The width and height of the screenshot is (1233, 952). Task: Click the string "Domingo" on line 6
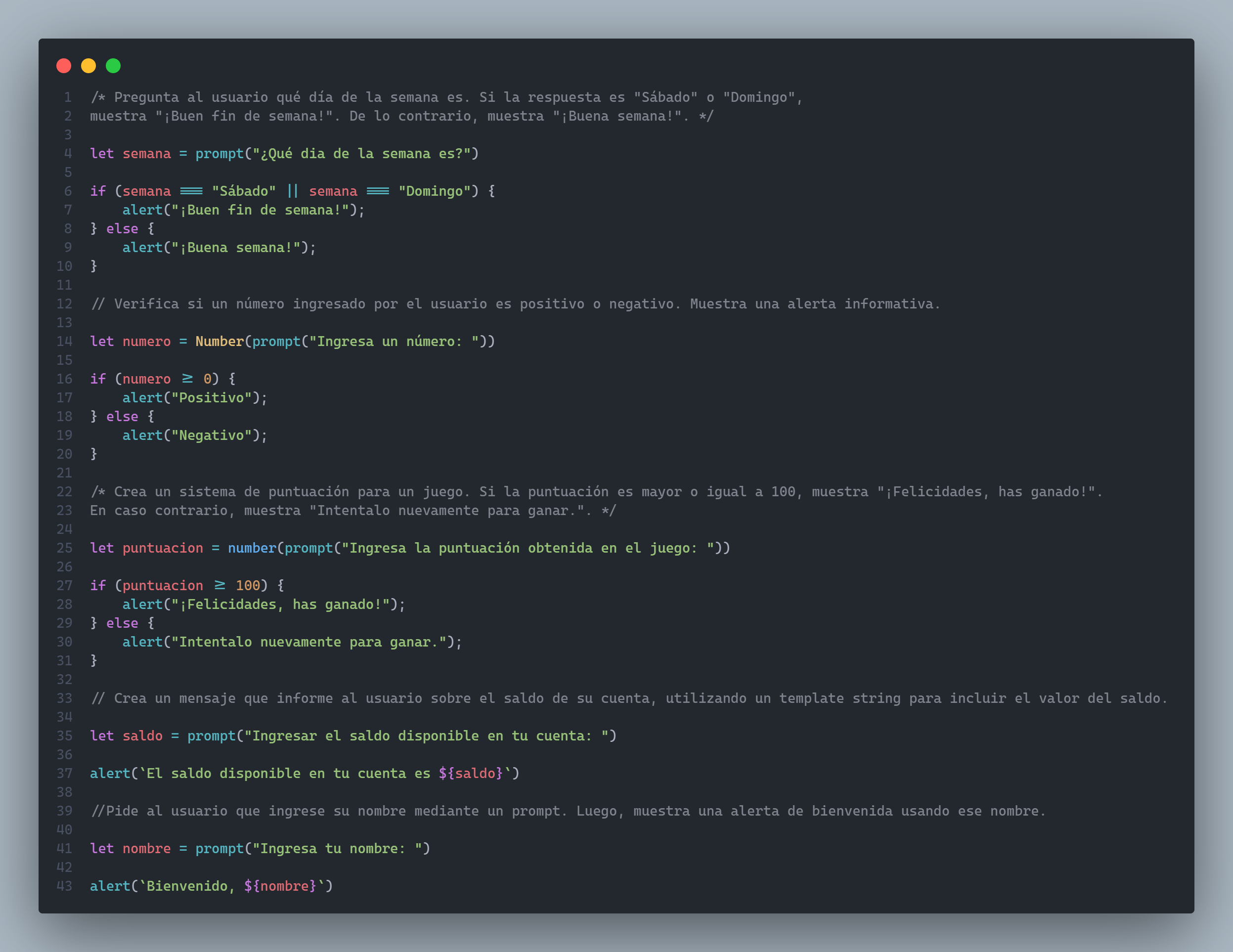point(435,191)
